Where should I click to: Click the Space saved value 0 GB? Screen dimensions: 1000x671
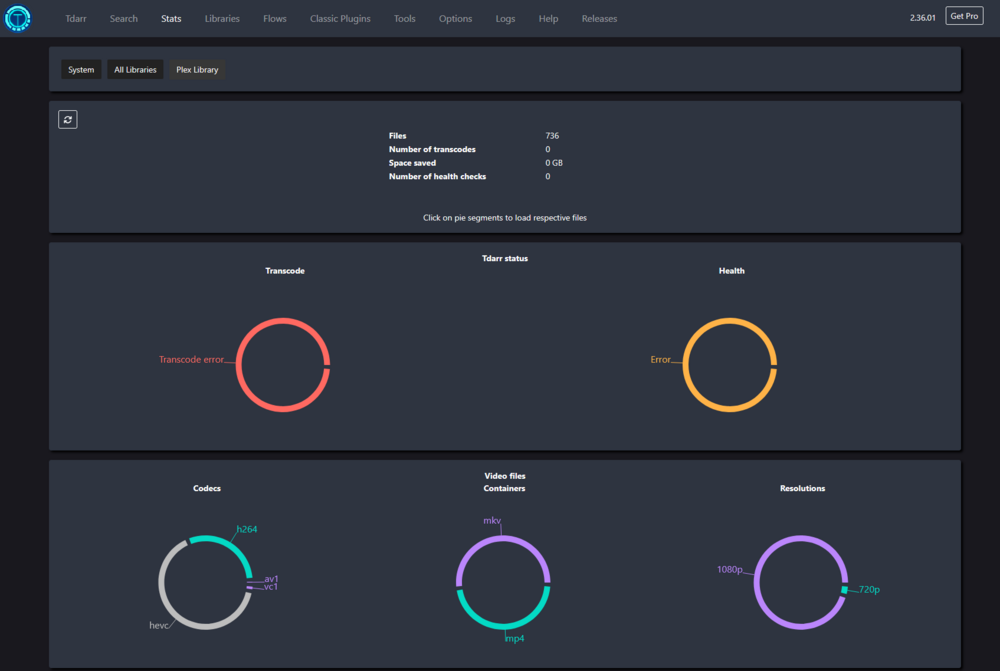pos(554,163)
